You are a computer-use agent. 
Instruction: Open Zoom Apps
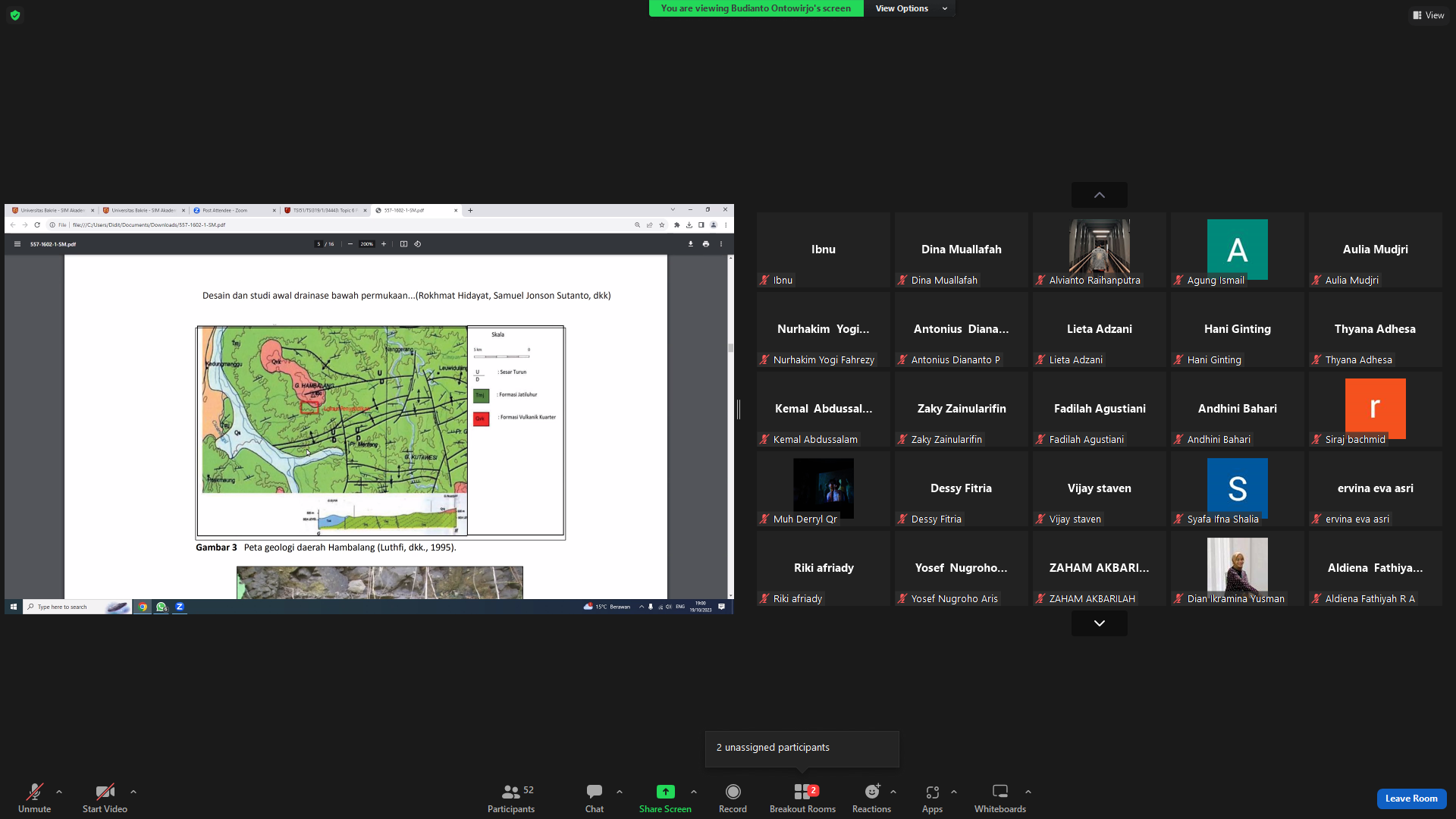[x=932, y=798]
